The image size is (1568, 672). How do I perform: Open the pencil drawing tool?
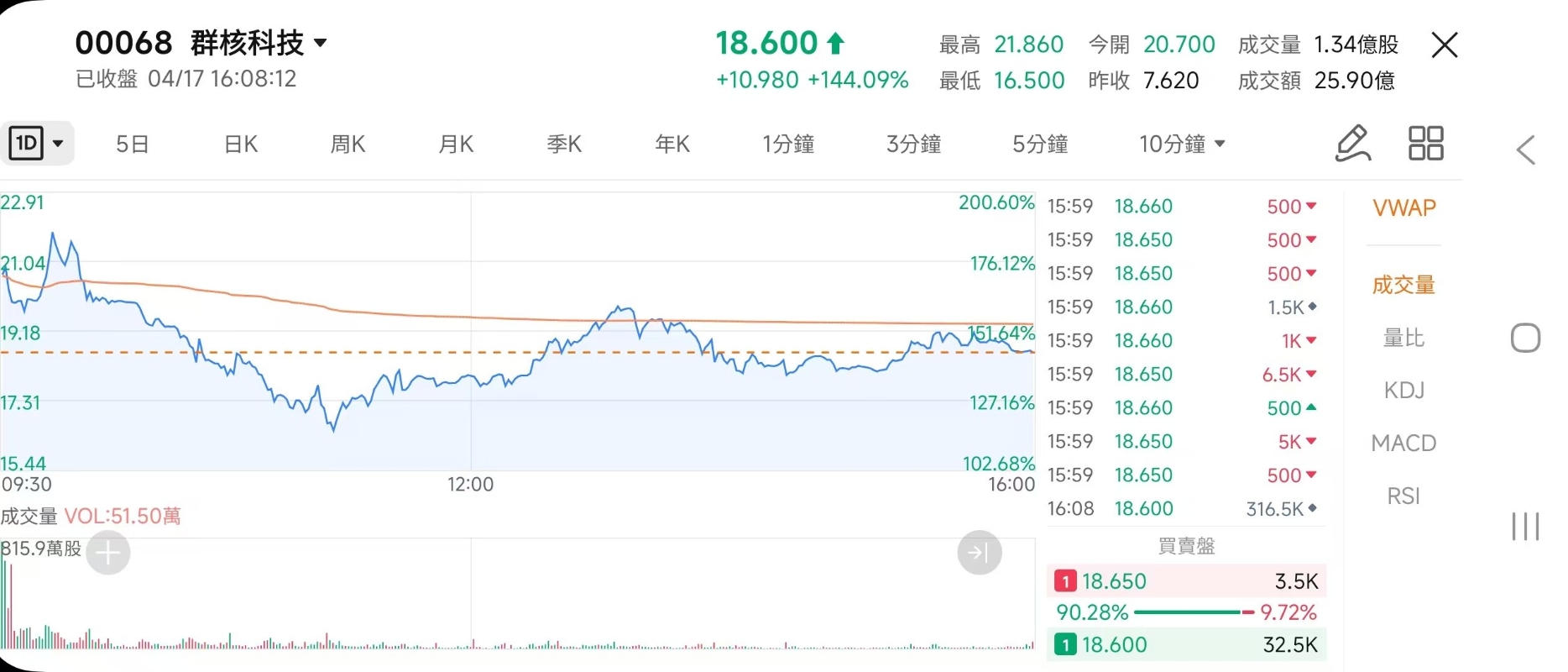click(x=1352, y=144)
